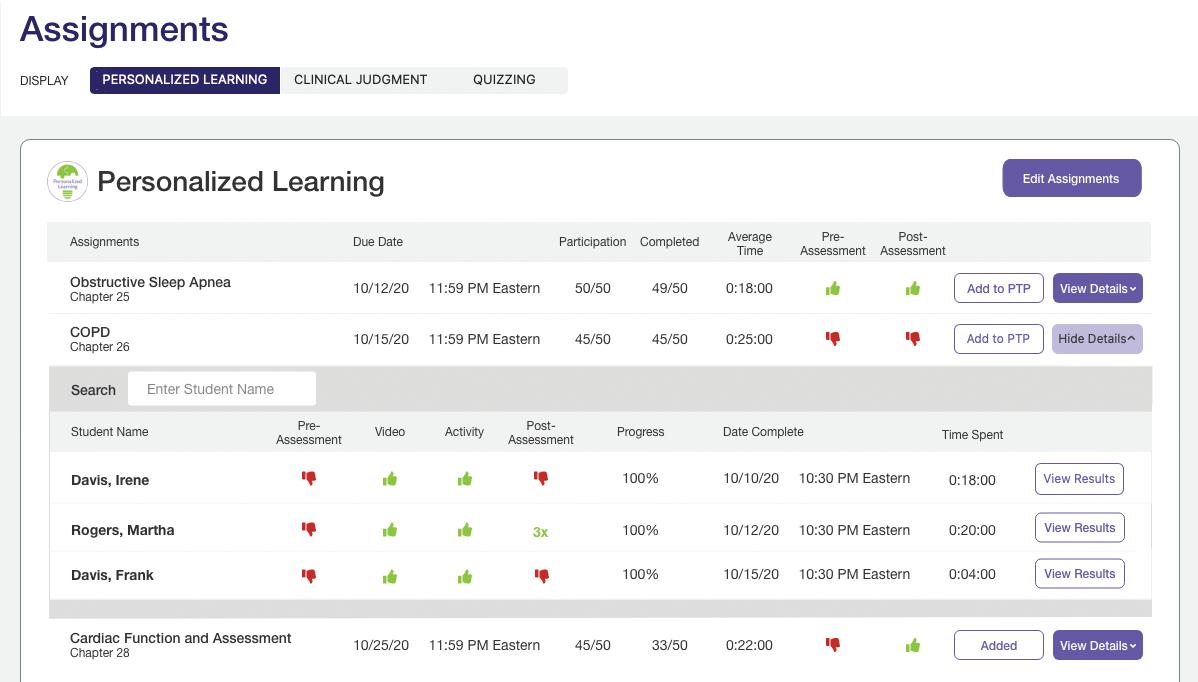Toggle the Added button for Cardiac Function

(x=998, y=646)
